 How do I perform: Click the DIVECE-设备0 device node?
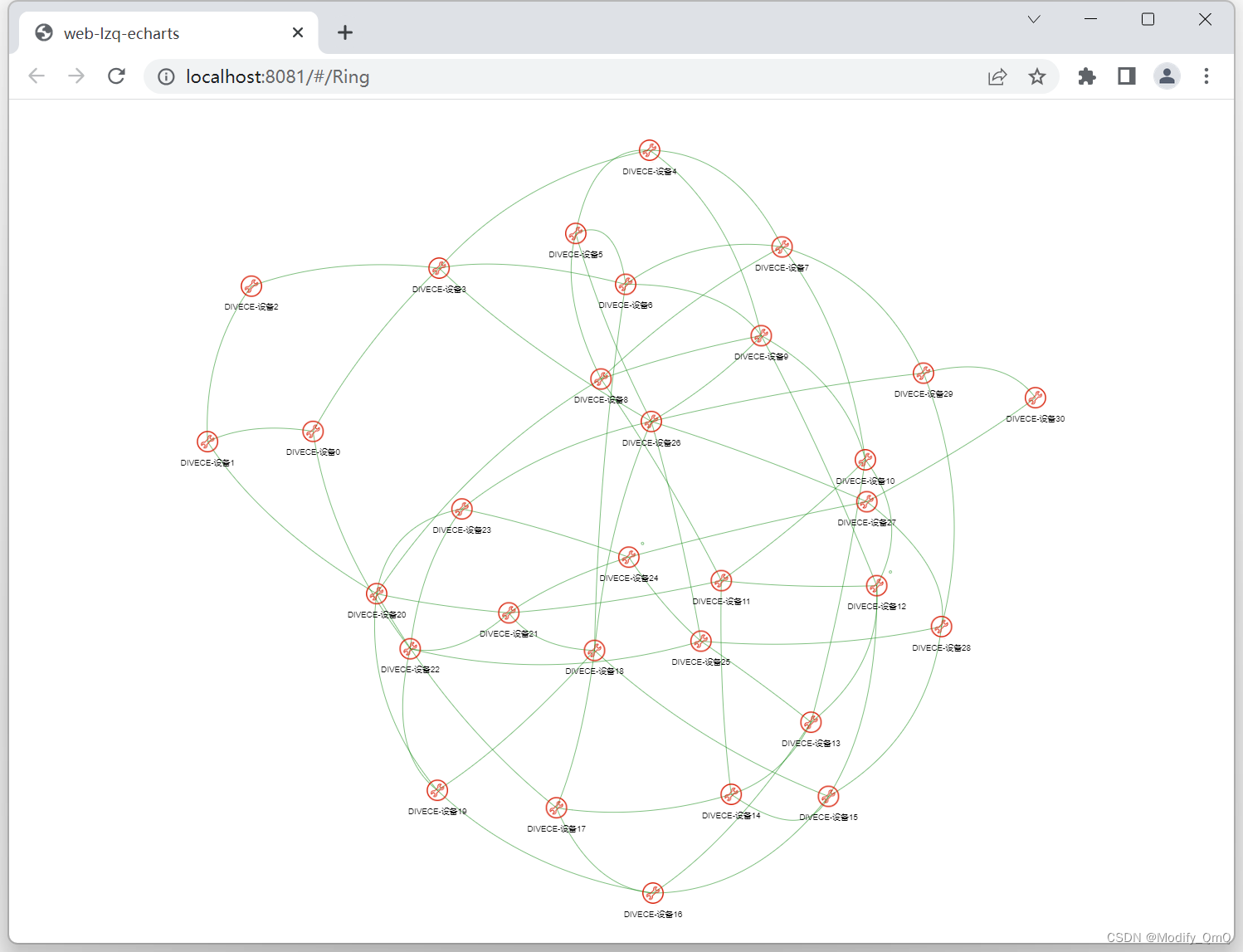point(313,431)
